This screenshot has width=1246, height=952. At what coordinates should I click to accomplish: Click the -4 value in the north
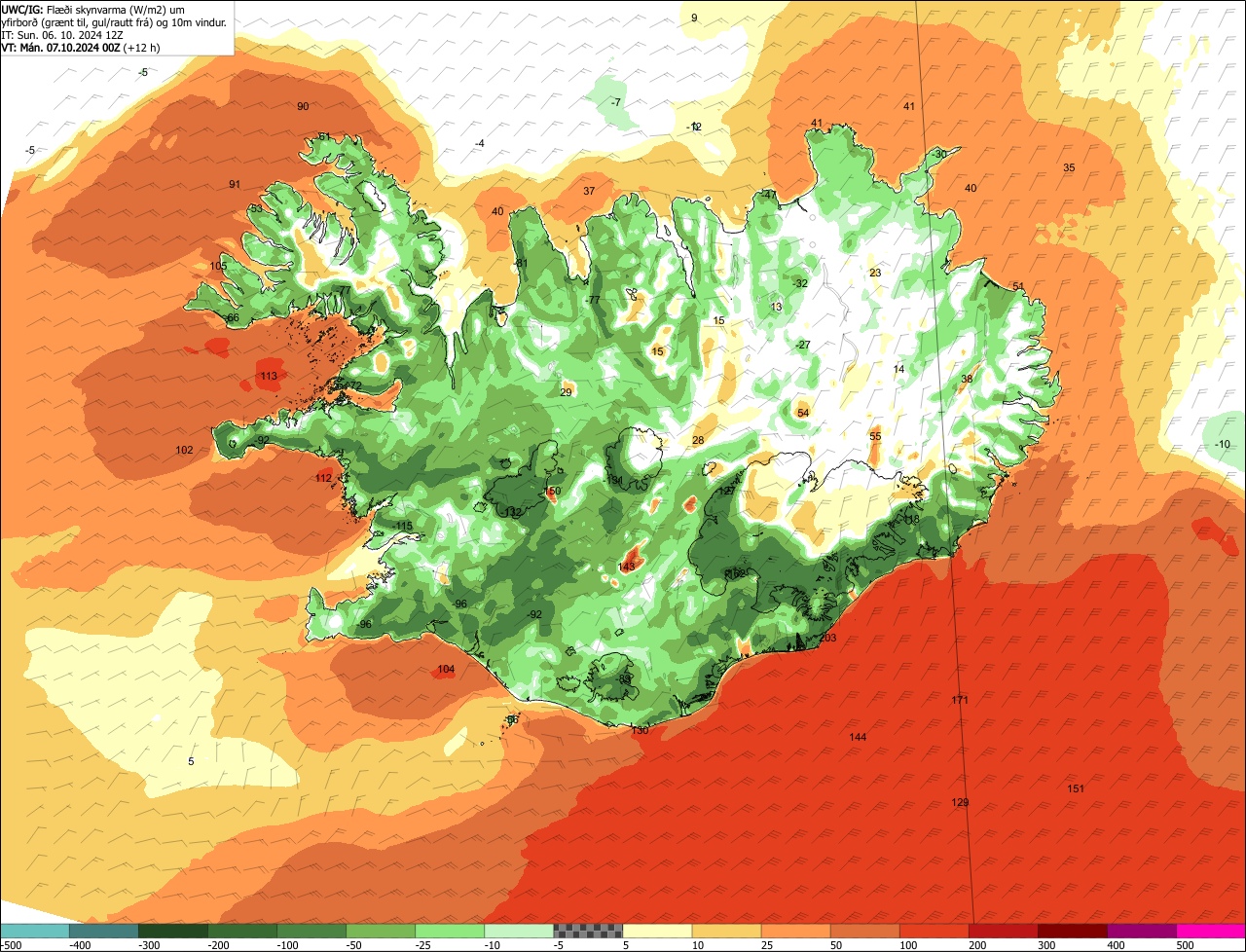tap(479, 143)
